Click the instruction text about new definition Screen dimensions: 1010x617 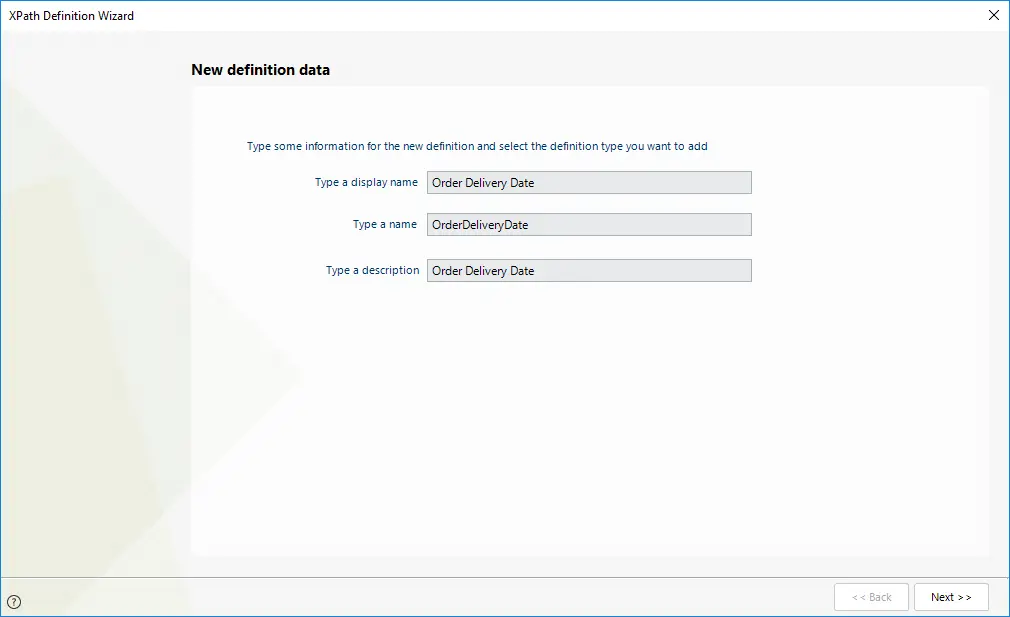[477, 146]
